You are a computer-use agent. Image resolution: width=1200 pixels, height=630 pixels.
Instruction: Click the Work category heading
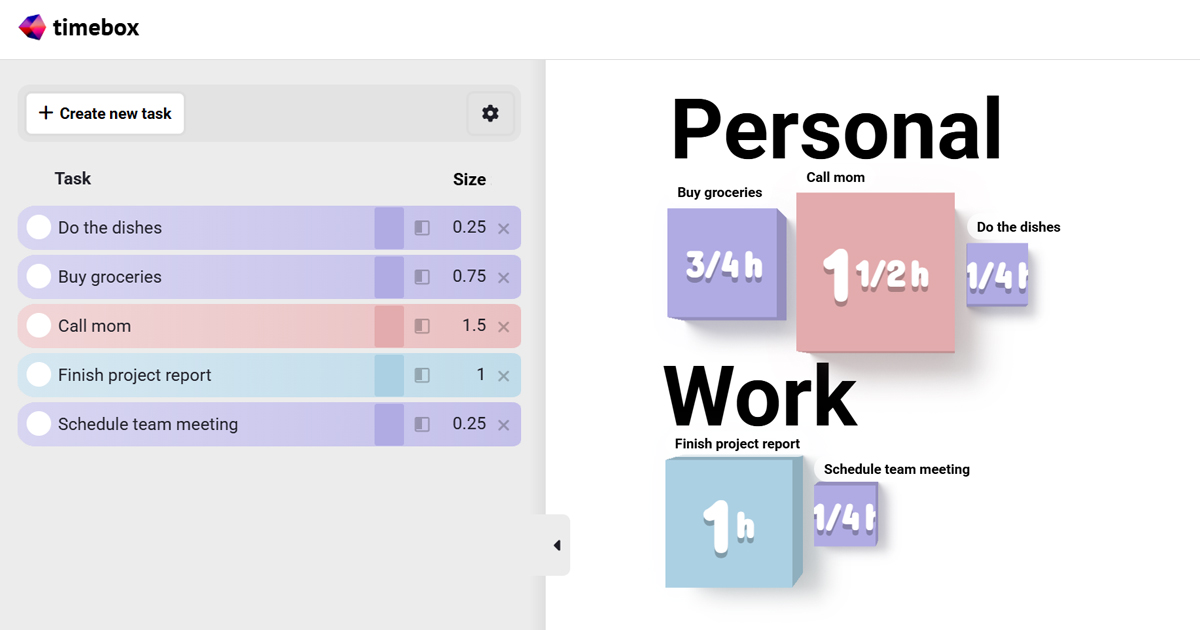761,396
